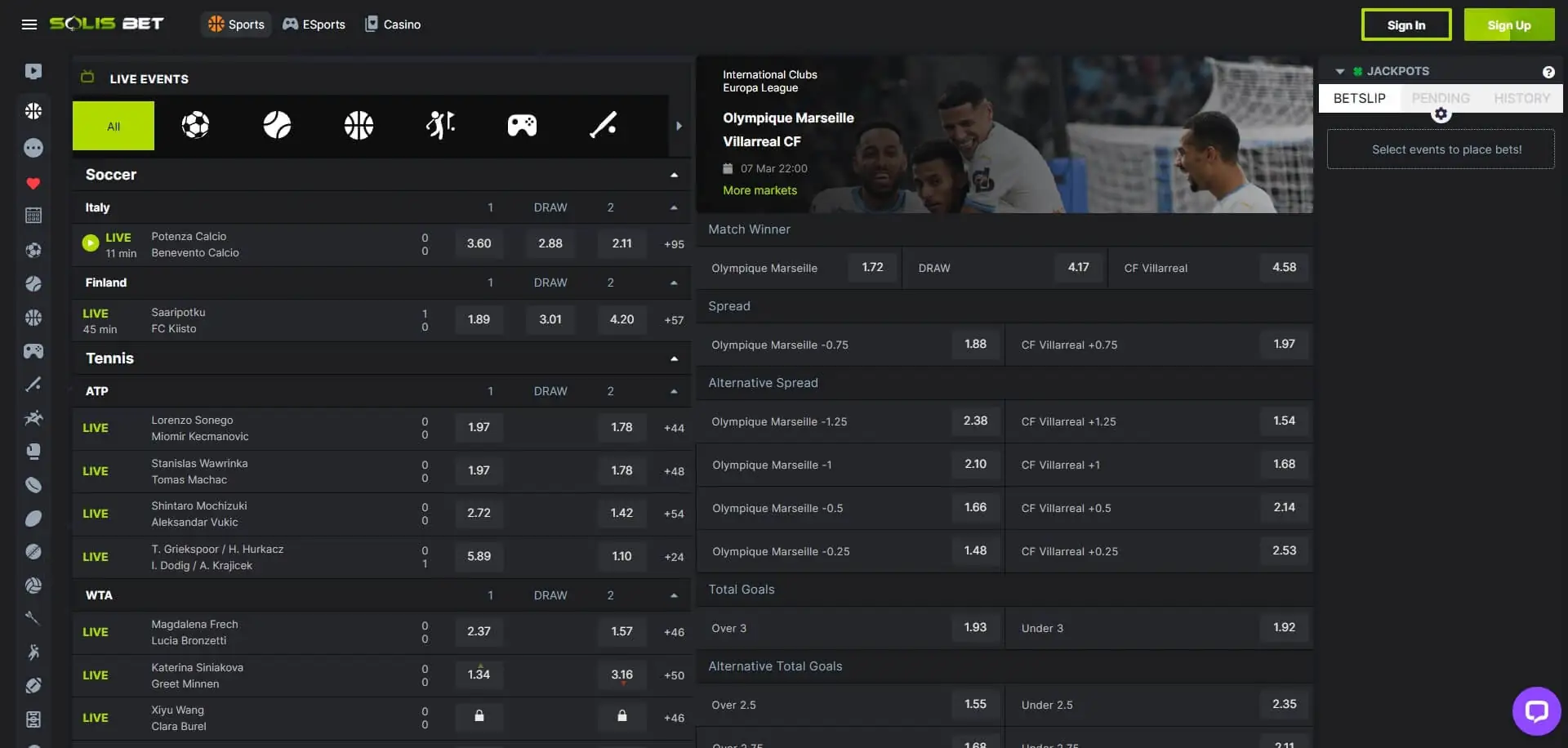Collapse the WTA matches section
Image resolution: width=1568 pixels, height=748 pixels.
(675, 595)
